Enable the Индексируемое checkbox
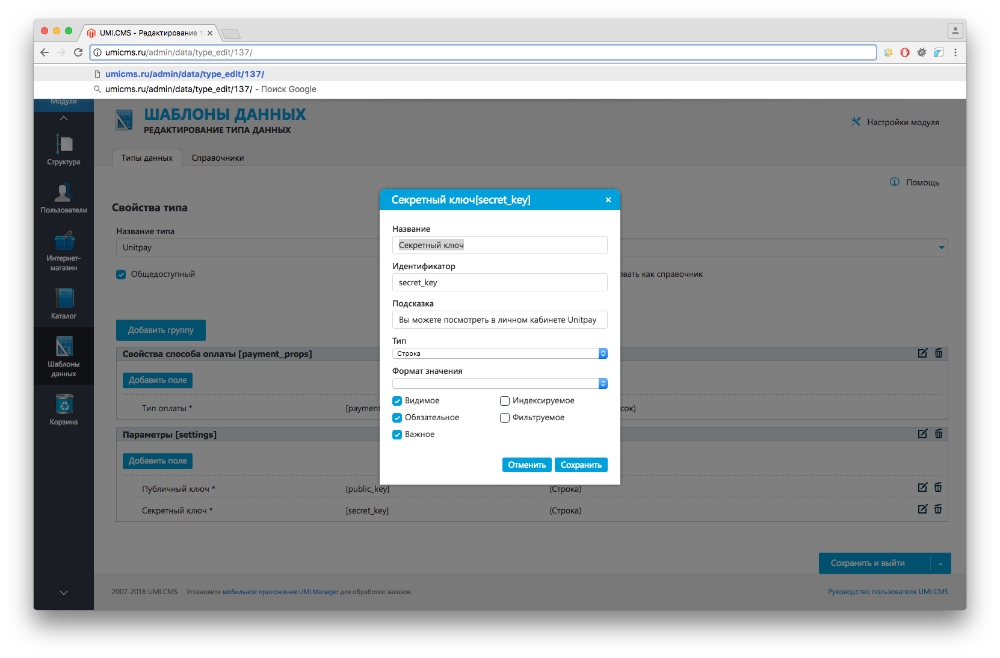This screenshot has width=1000, height=658. (505, 401)
